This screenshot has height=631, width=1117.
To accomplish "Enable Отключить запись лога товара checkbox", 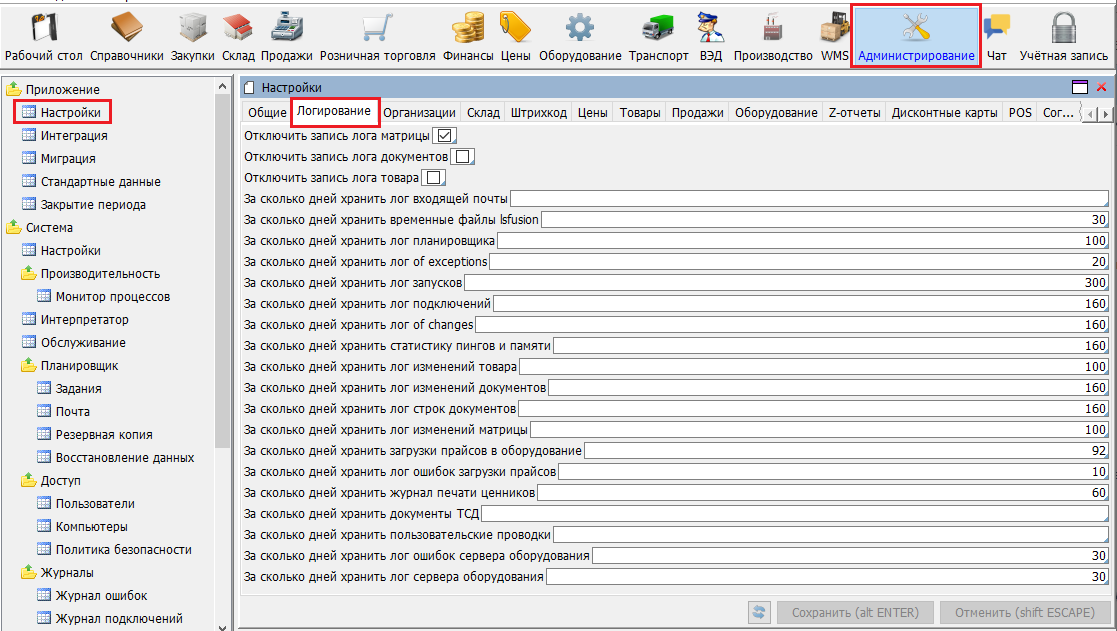I will pyautogui.click(x=432, y=178).
